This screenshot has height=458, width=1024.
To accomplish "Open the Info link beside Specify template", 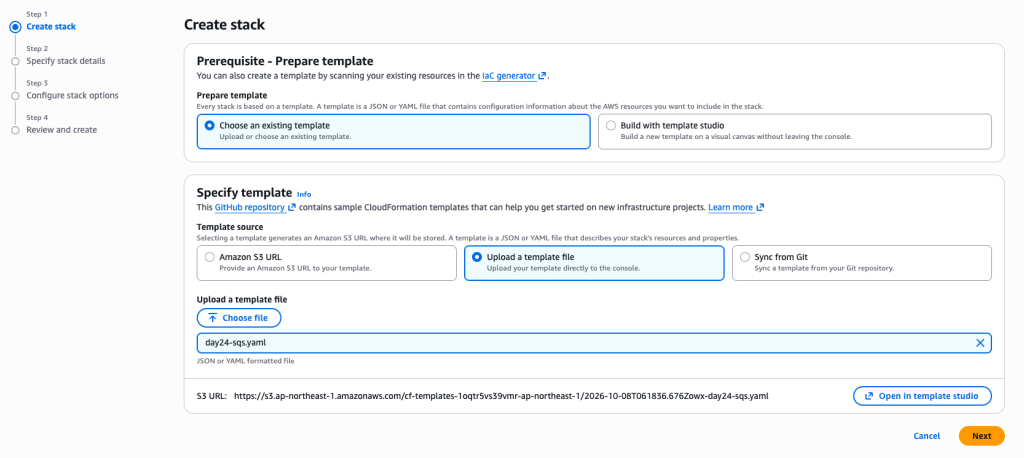I will (x=304, y=194).
